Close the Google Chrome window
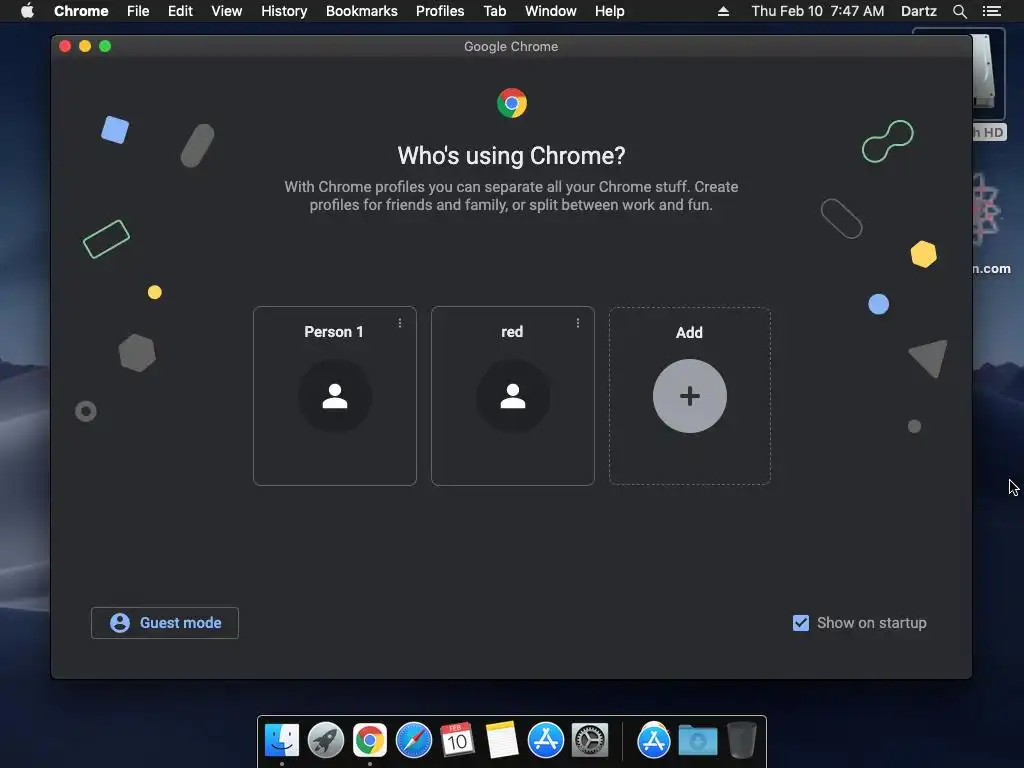This screenshot has height=768, width=1024. (65, 46)
